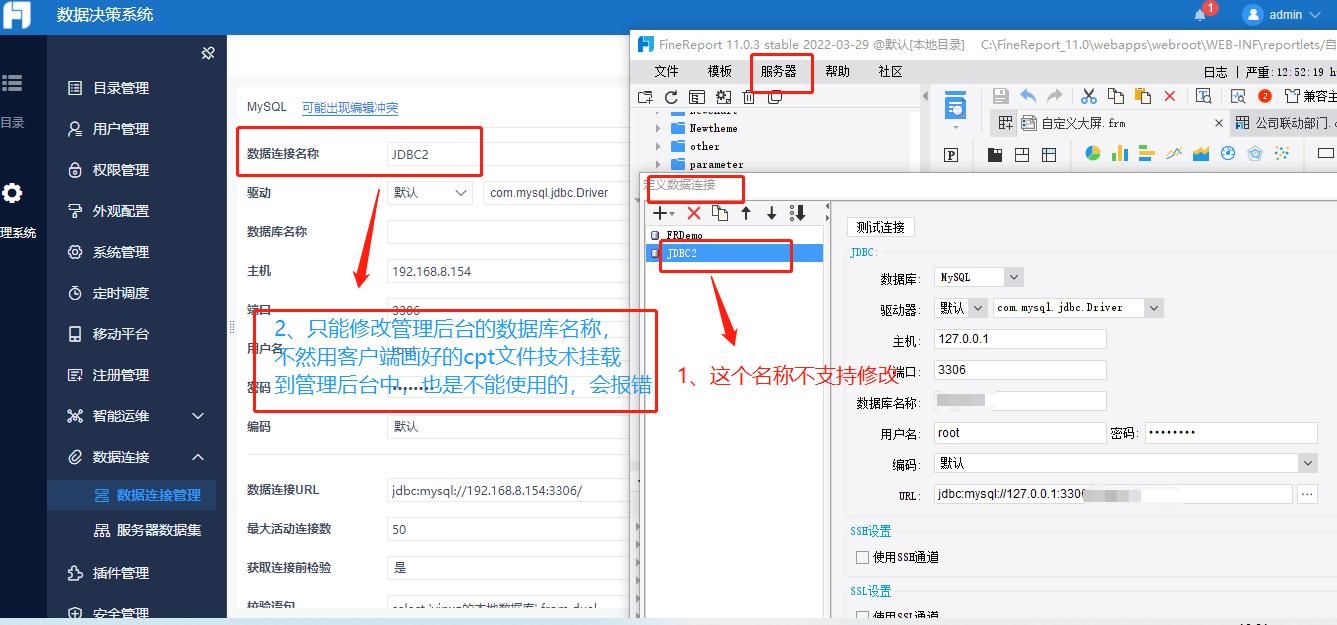Click the notification bell icon
Image resolution: width=1337 pixels, height=625 pixels.
coord(1200,14)
